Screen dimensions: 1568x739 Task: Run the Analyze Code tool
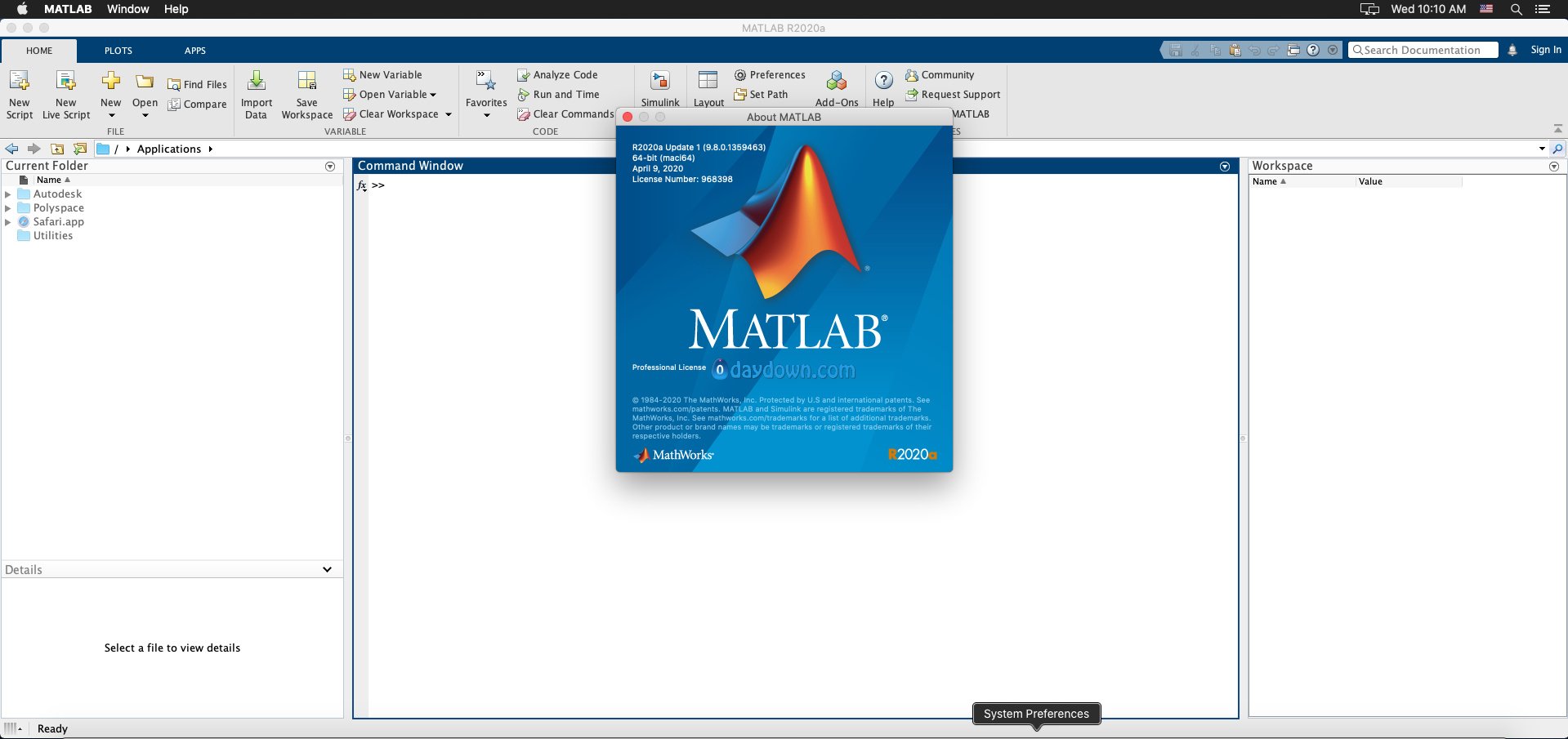pos(557,74)
